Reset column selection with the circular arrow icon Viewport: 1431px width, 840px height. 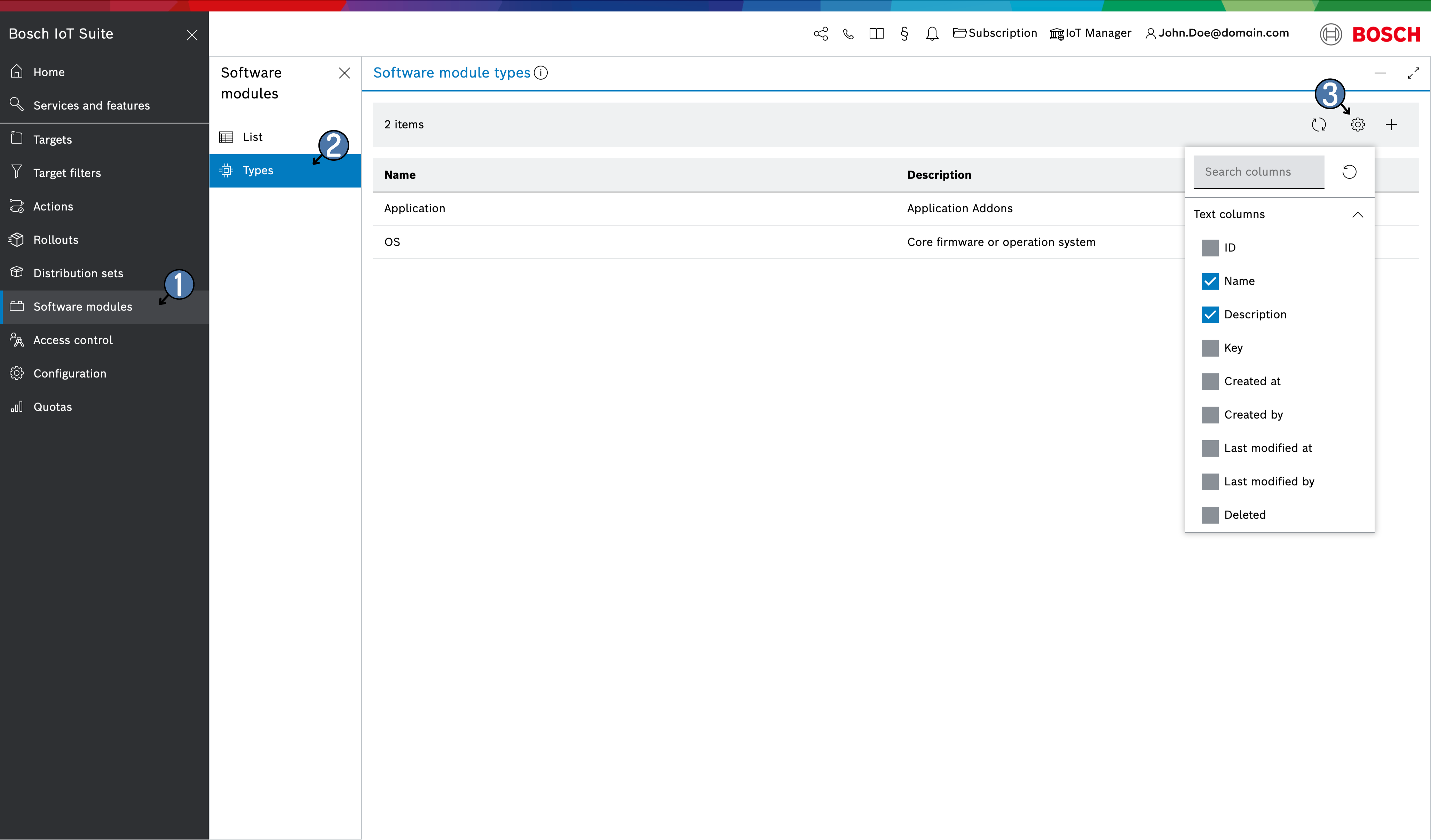[1349, 172]
